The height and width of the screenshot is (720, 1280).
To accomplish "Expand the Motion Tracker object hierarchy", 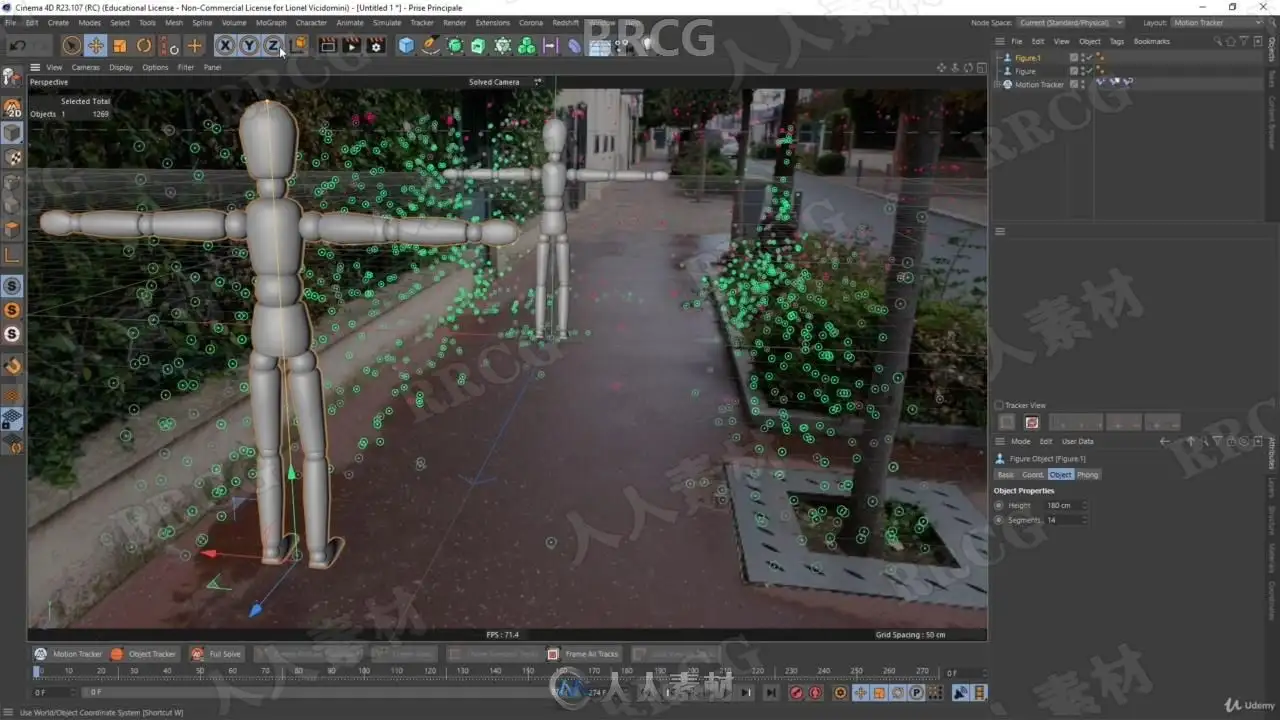I will pos(998,85).
